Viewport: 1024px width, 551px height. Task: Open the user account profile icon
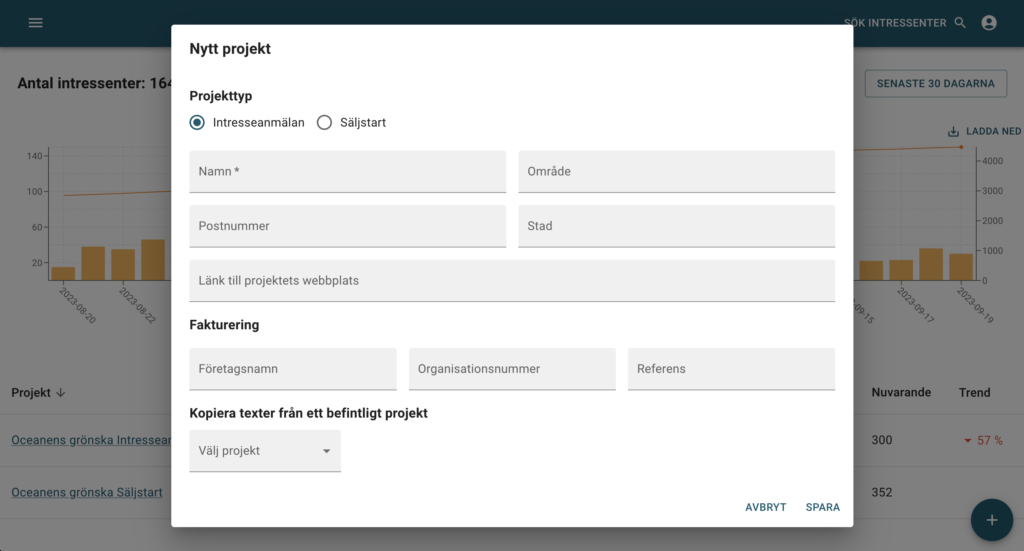click(989, 23)
